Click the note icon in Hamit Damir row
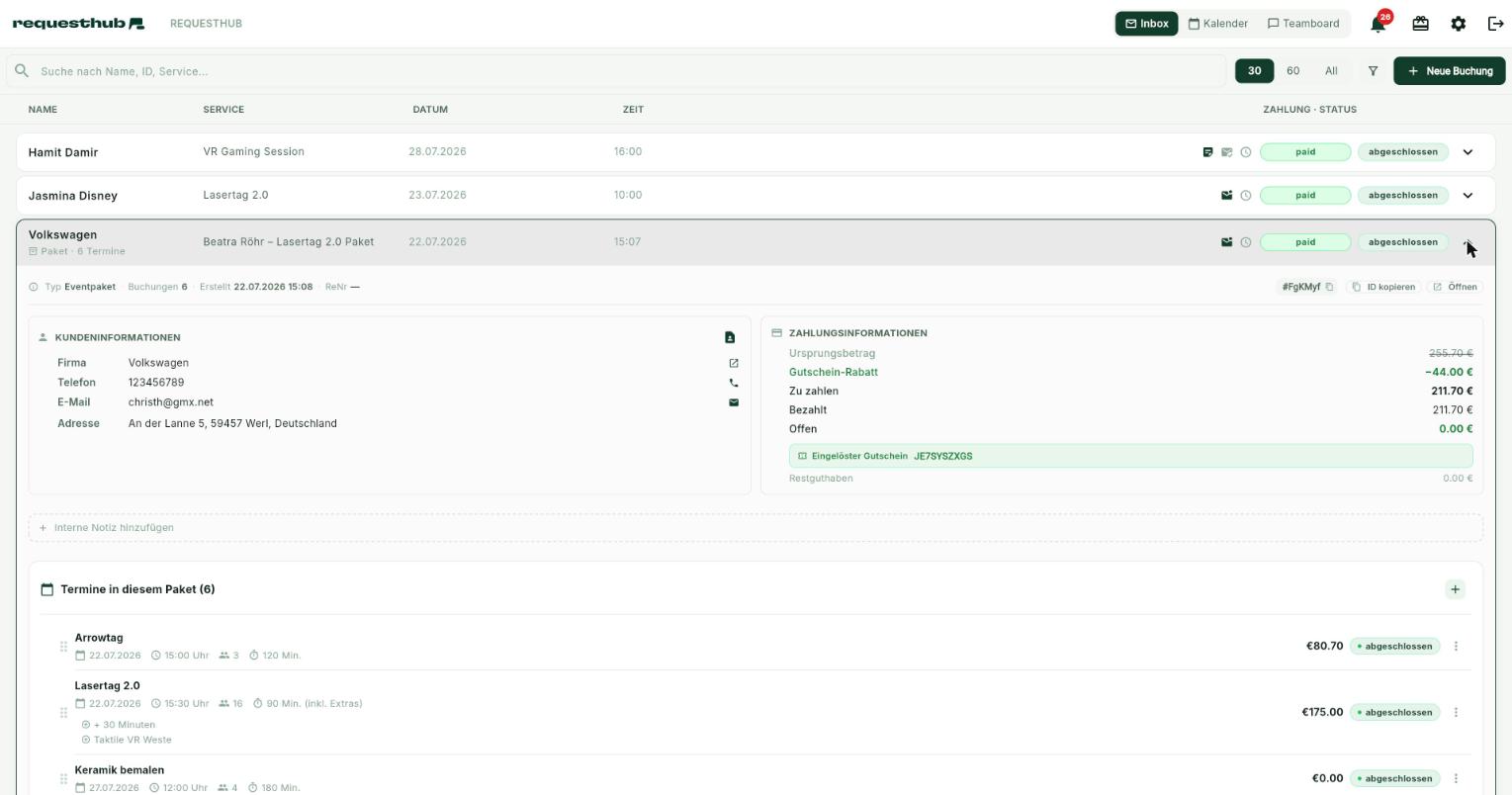Screen dimensions: 1512x795 pos(1207,152)
